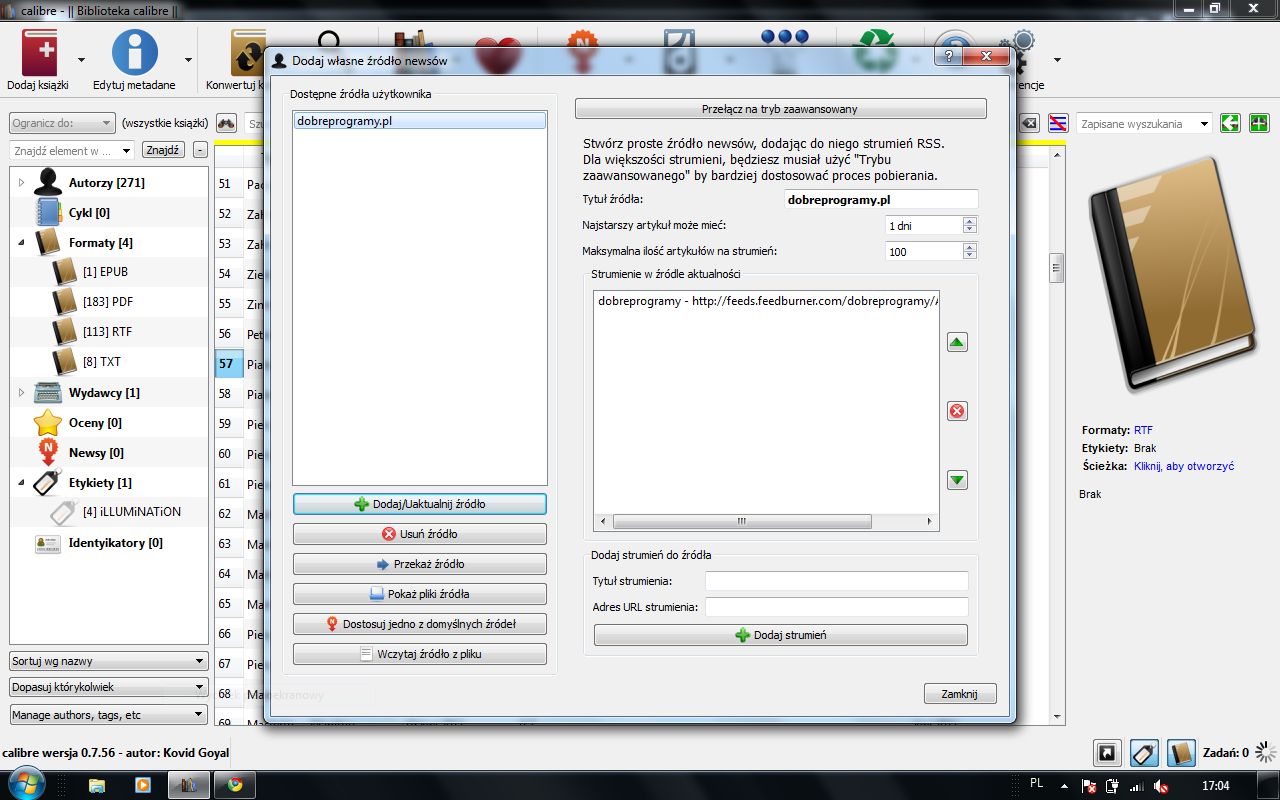
Task: Click the Usuń źródło button
Action: click(420, 534)
